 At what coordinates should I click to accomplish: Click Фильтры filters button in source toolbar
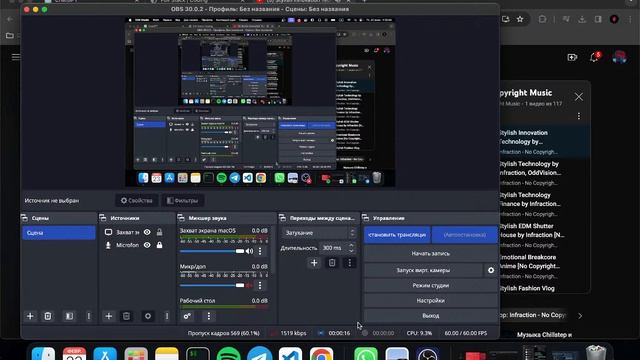[182, 200]
